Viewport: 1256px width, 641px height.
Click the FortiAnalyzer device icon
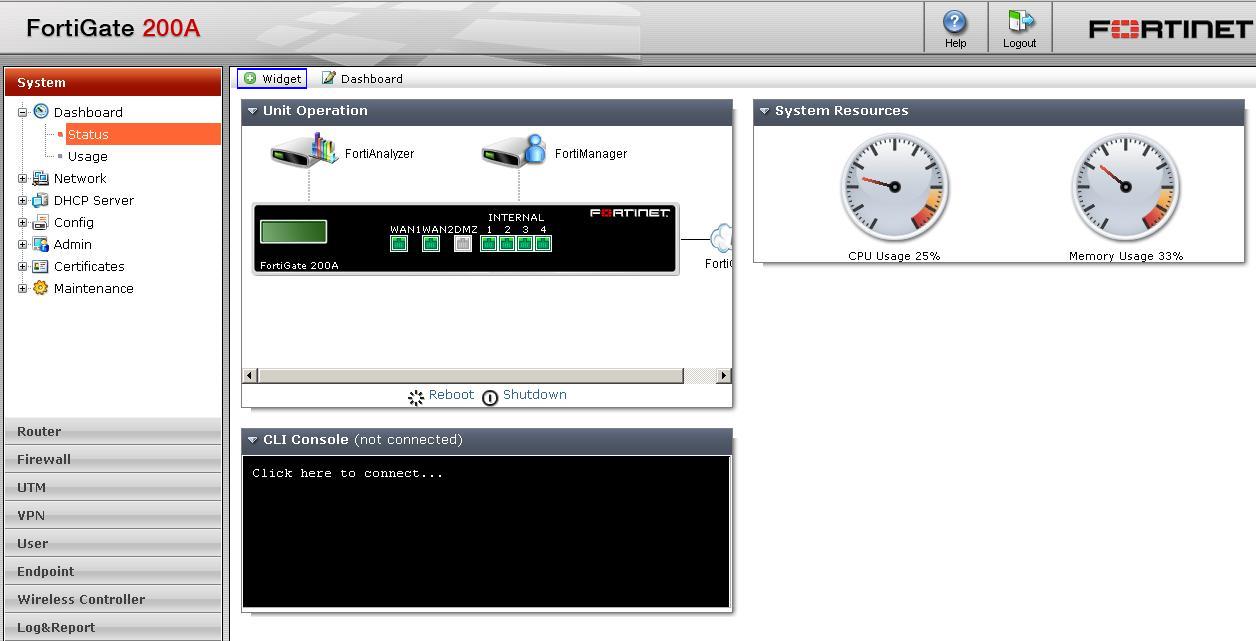305,151
